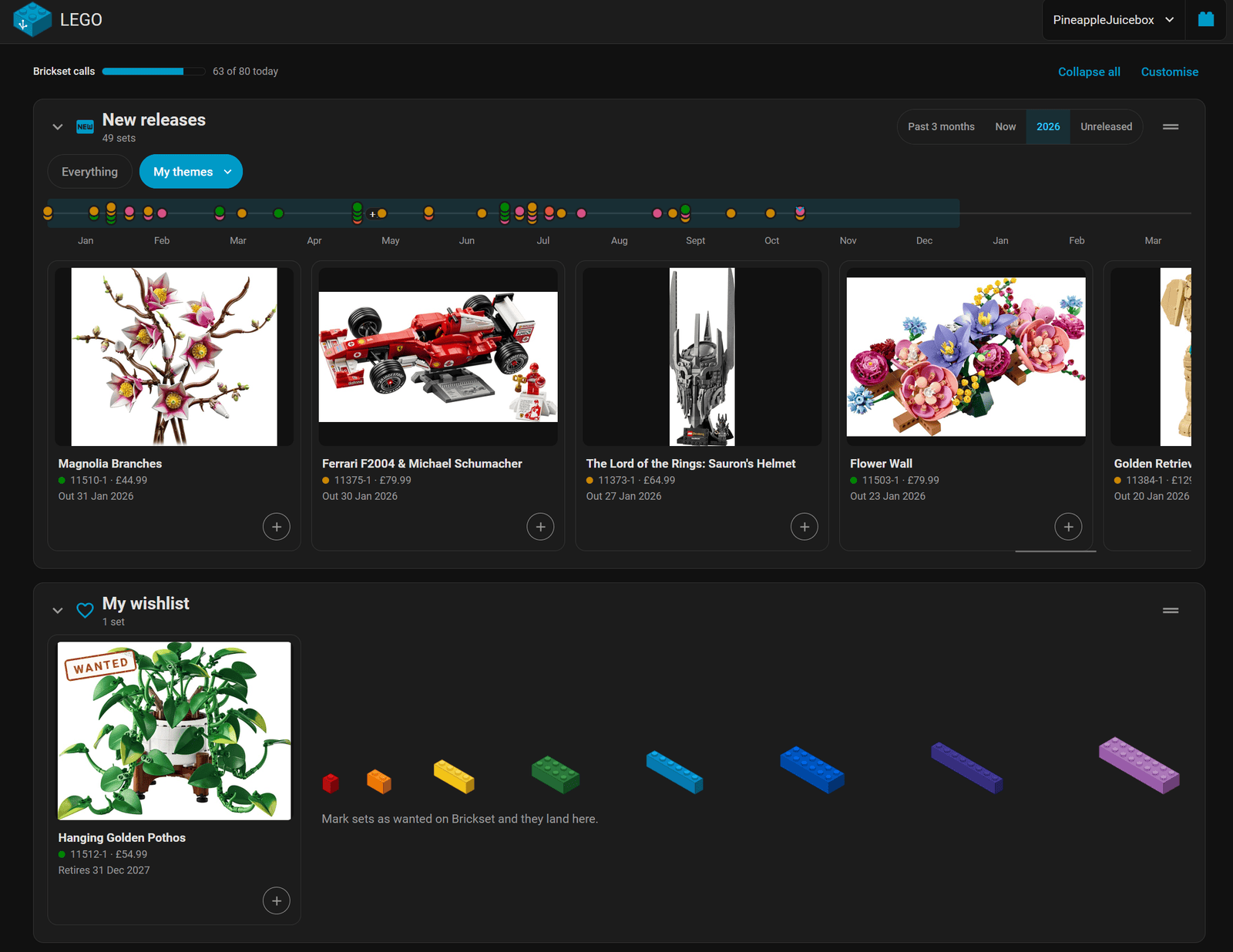Open the blue brick icon beside the username
The height and width of the screenshot is (952, 1233).
tap(1206, 19)
